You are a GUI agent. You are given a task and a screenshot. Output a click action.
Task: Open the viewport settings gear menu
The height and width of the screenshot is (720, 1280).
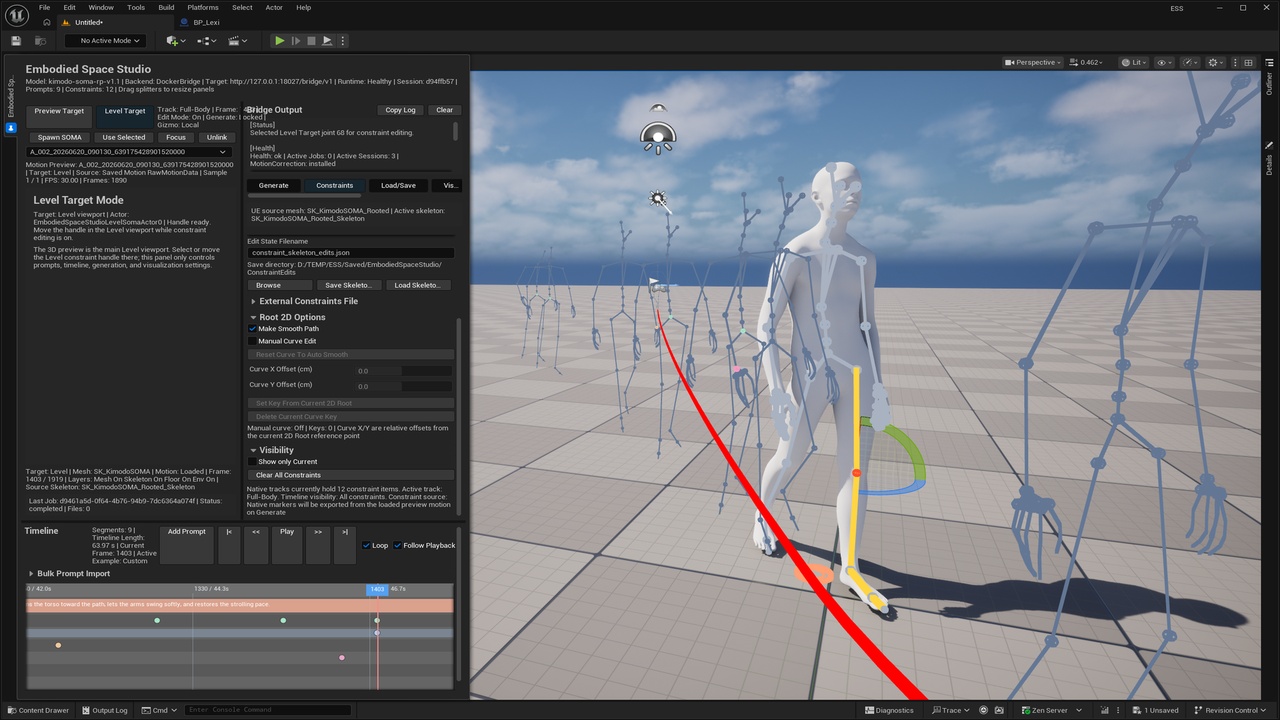pyautogui.click(x=1216, y=62)
